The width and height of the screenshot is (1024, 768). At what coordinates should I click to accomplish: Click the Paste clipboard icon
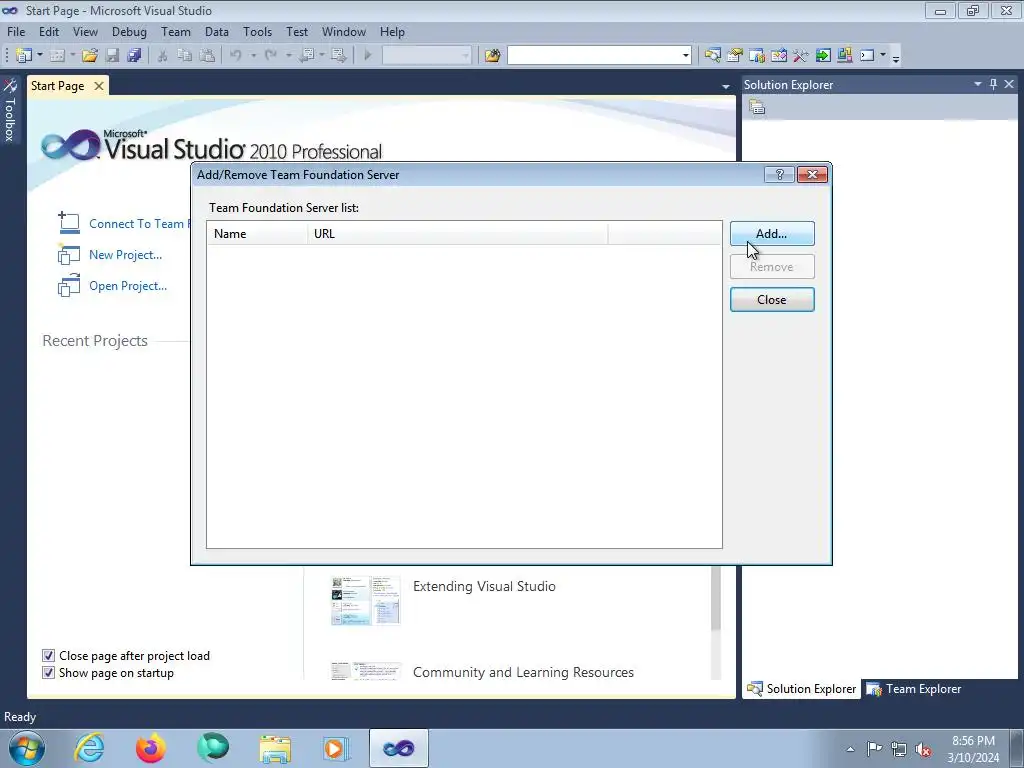pos(207,56)
